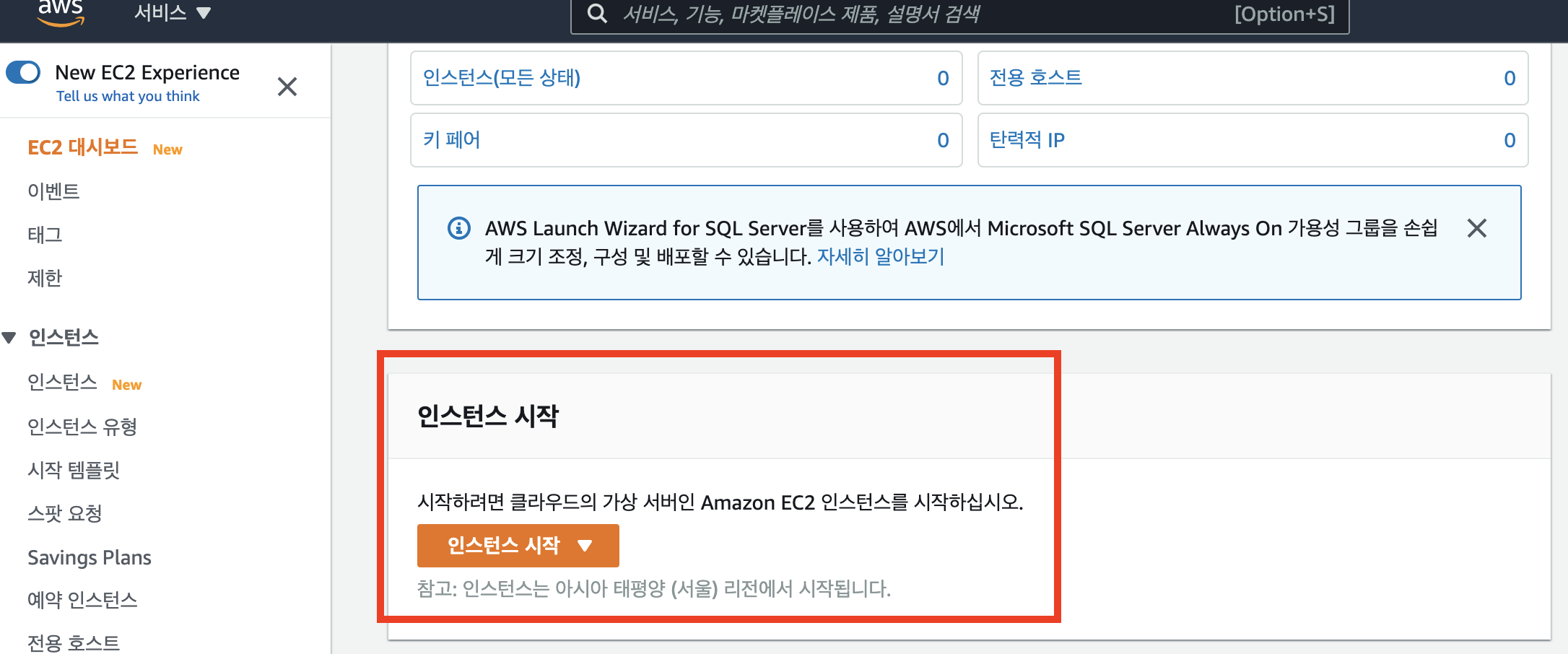
Task: Select the 참고 region note text
Action: (x=654, y=588)
